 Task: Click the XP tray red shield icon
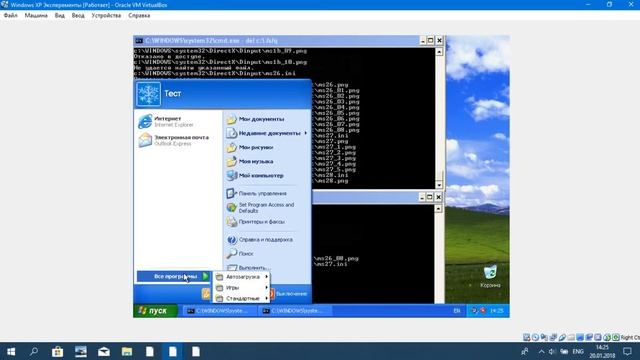pyautogui.click(x=482, y=311)
